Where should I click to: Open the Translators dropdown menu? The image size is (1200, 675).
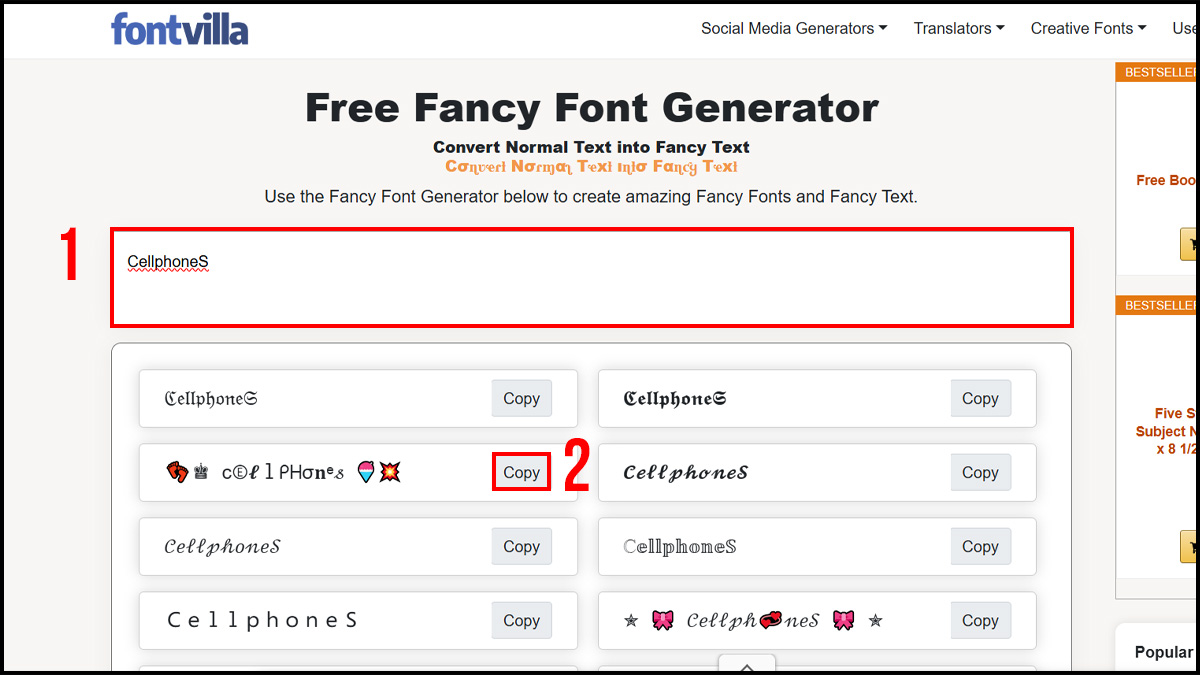tap(959, 29)
